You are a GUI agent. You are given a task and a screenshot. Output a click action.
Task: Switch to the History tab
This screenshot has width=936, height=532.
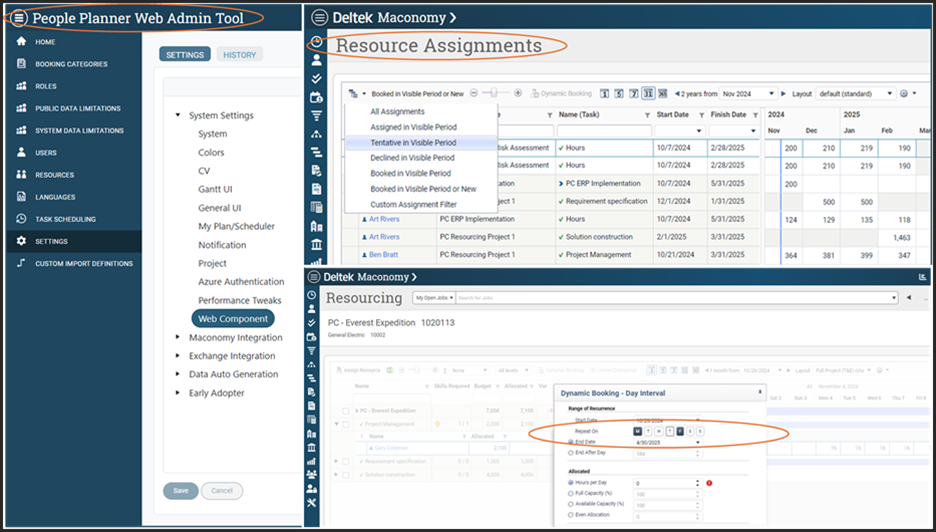point(239,55)
